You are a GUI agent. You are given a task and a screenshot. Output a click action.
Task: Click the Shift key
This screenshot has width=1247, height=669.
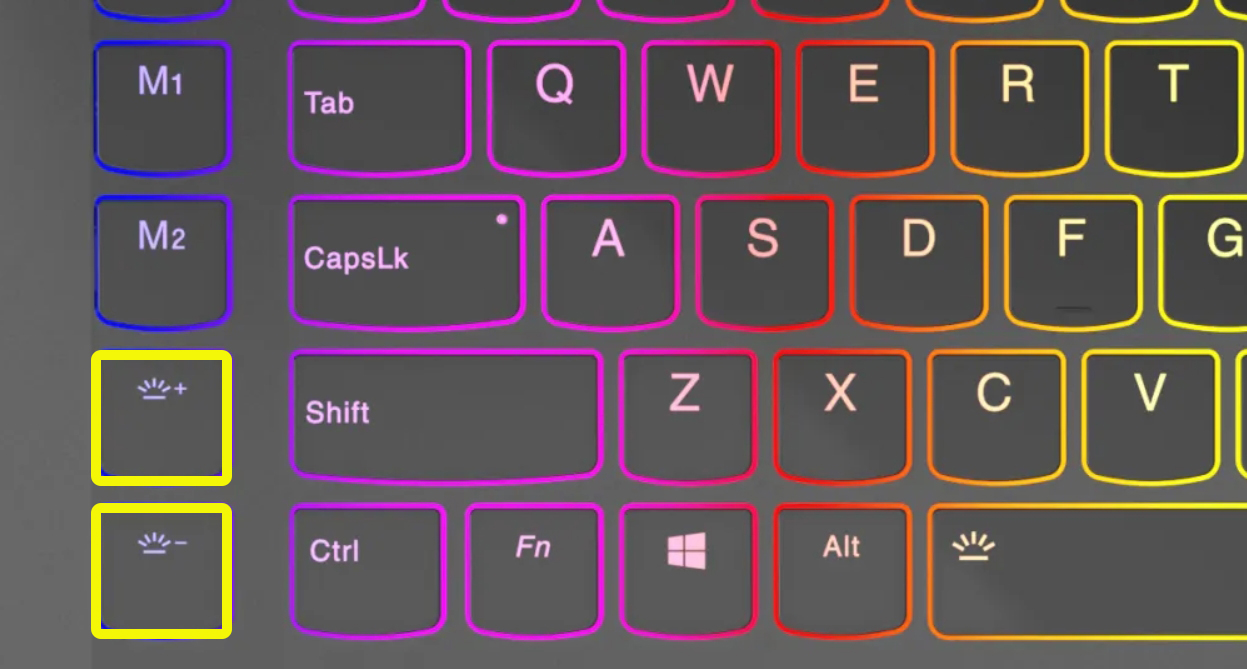[x=446, y=415]
